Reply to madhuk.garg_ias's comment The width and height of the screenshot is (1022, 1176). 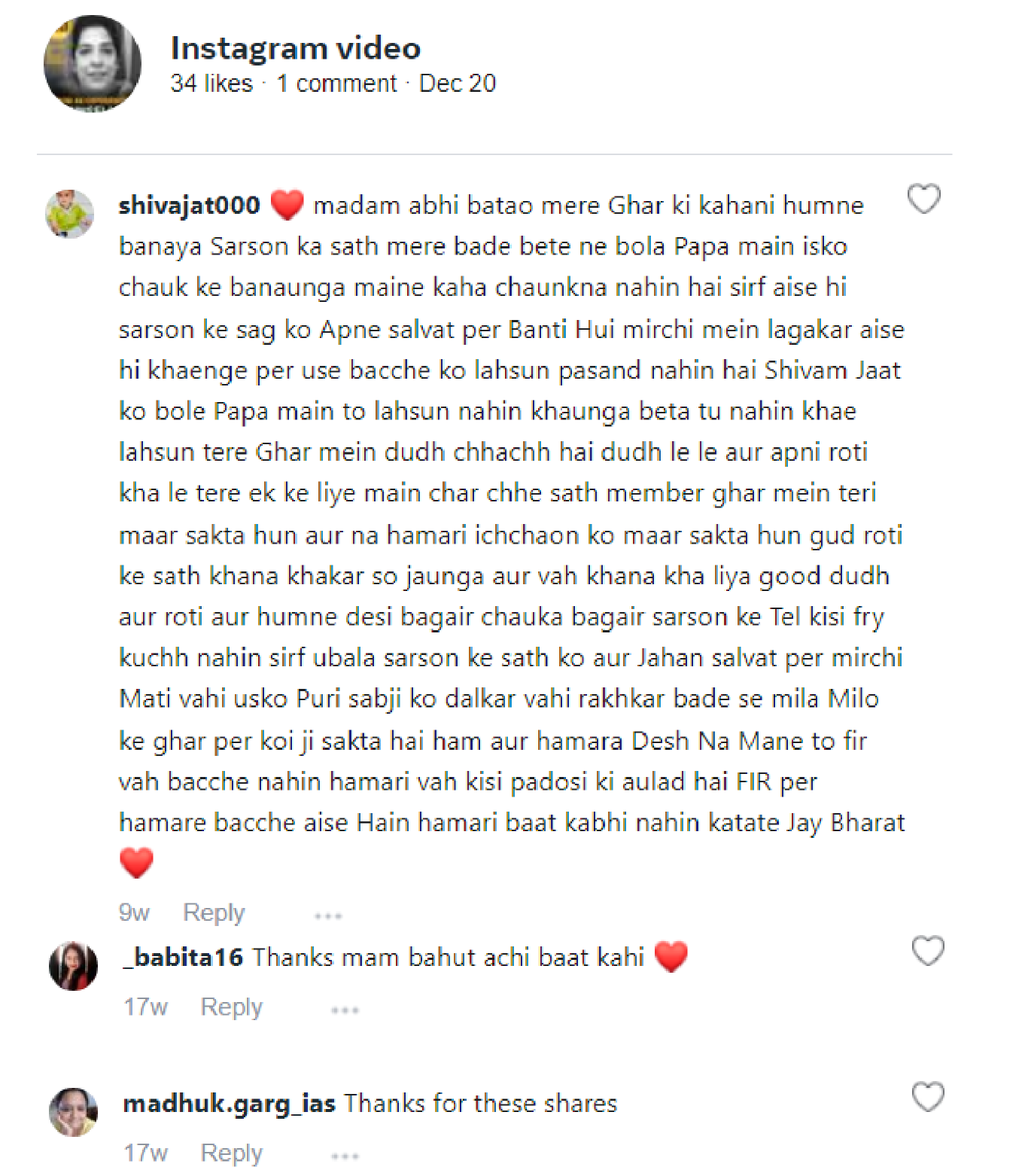(231, 1153)
